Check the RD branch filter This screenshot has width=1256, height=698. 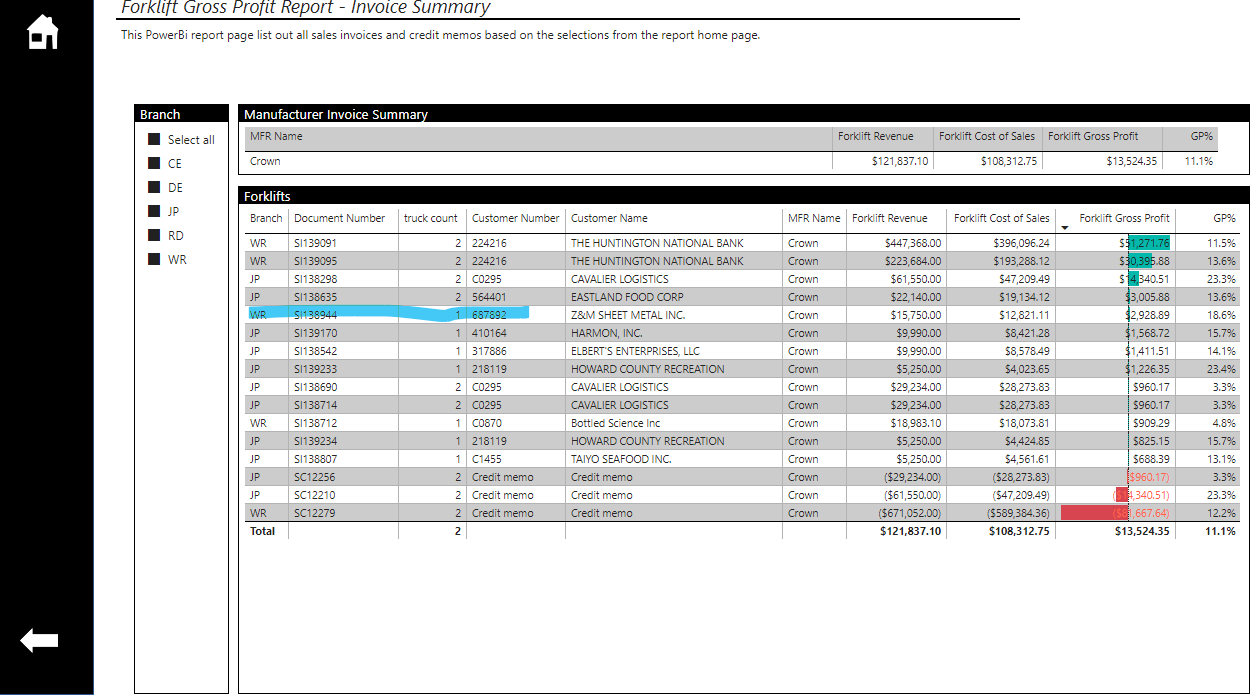154,235
